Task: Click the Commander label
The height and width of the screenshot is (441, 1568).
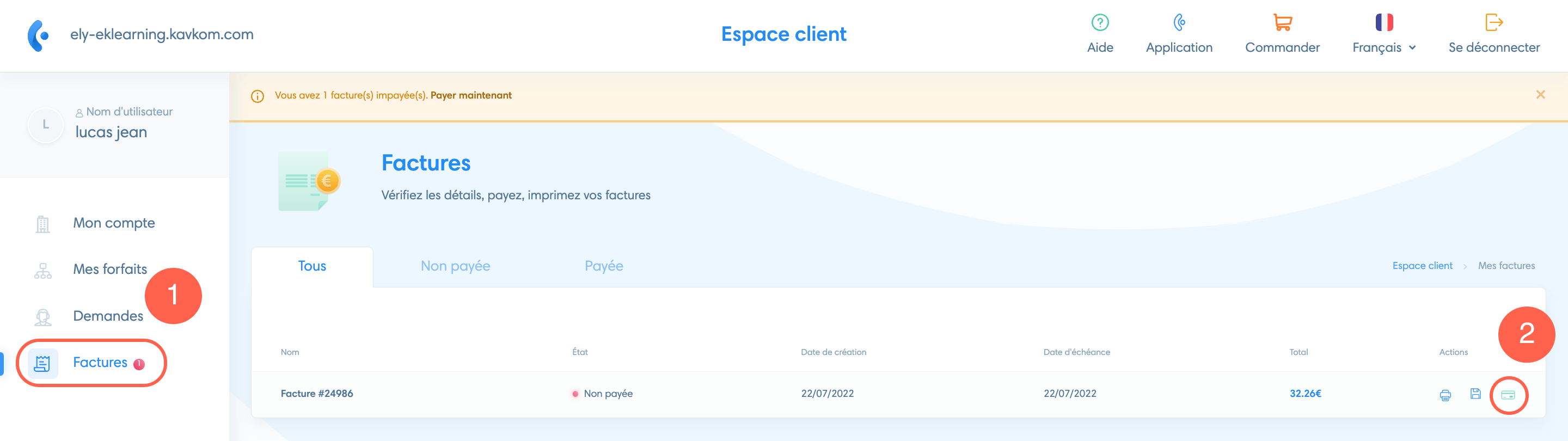Action: tap(1283, 47)
